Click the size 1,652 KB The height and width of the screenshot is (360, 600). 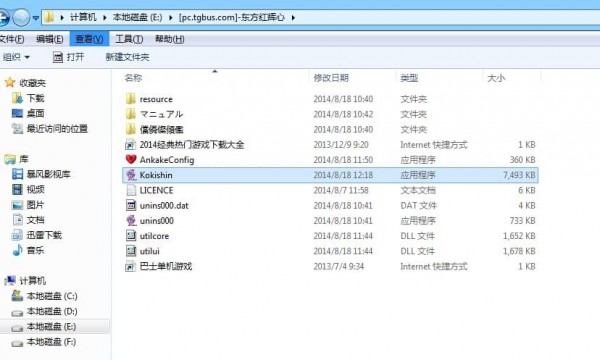(519, 236)
